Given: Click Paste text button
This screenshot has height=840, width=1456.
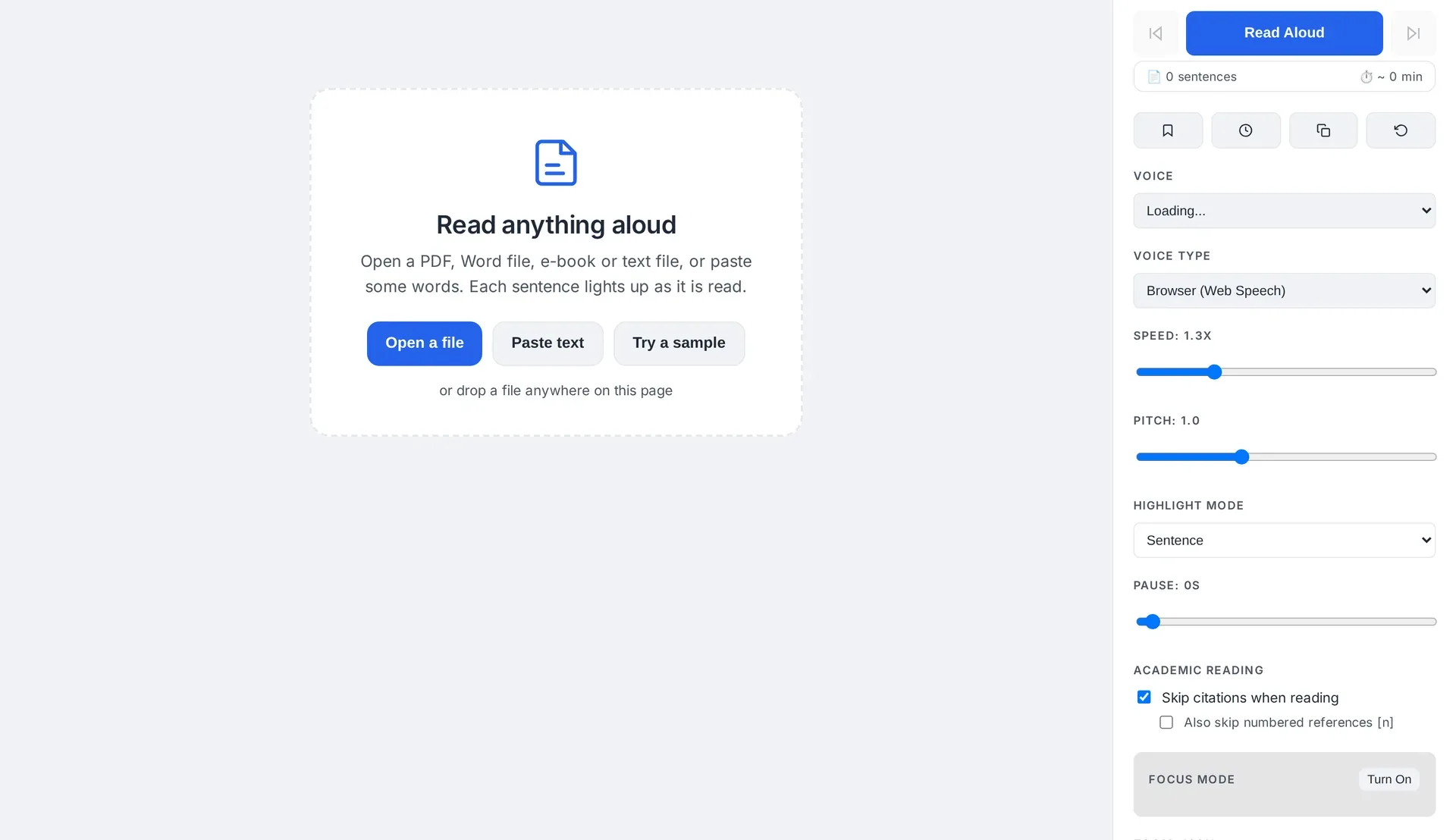Looking at the screenshot, I should coord(548,343).
